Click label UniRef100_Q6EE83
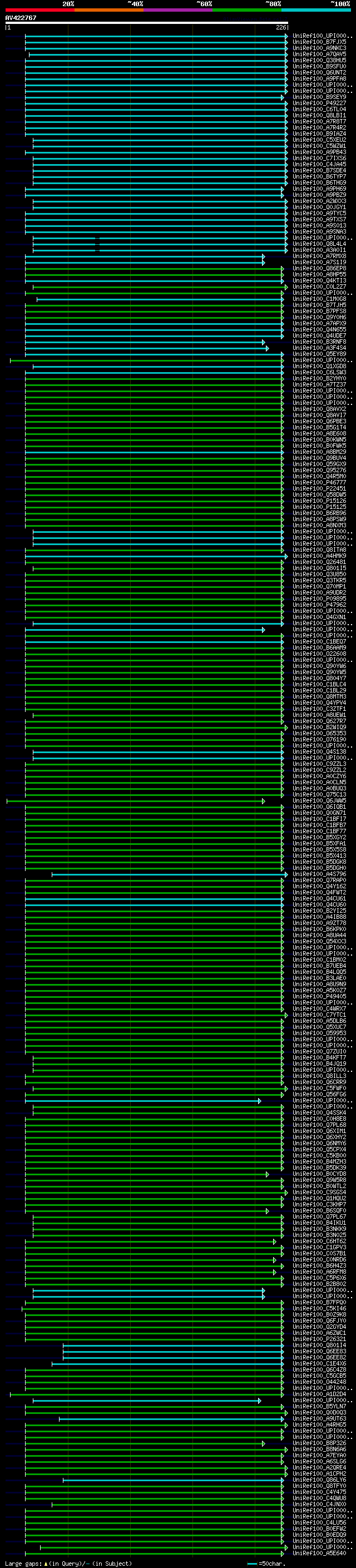The image size is (356, 1568). point(319,1351)
